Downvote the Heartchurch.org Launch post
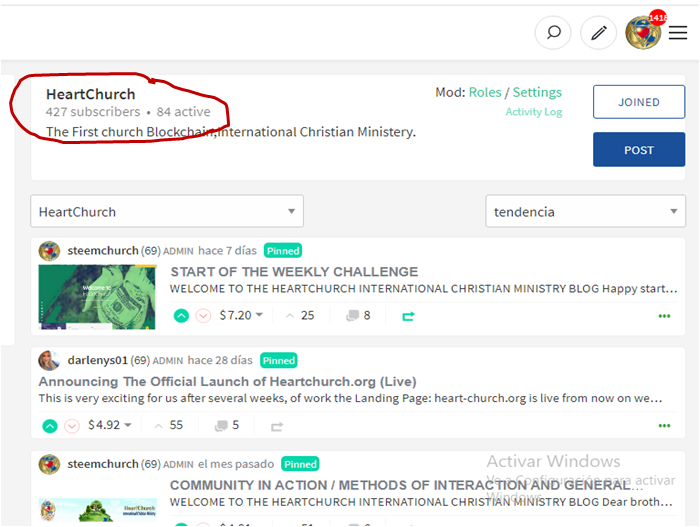The width and height of the screenshot is (700, 527). click(x=72, y=426)
